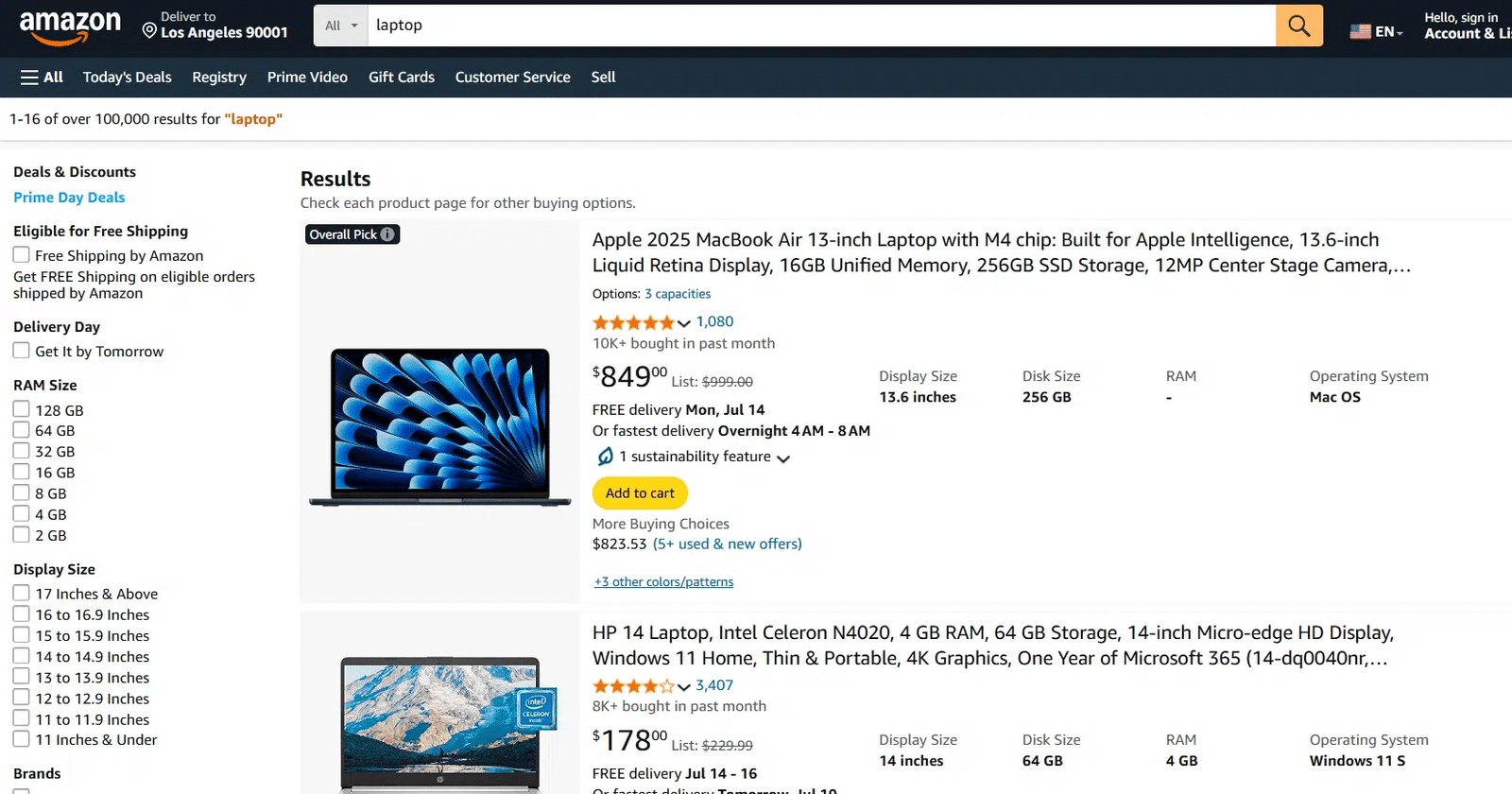Click the US flag language icon

pos(1360,31)
